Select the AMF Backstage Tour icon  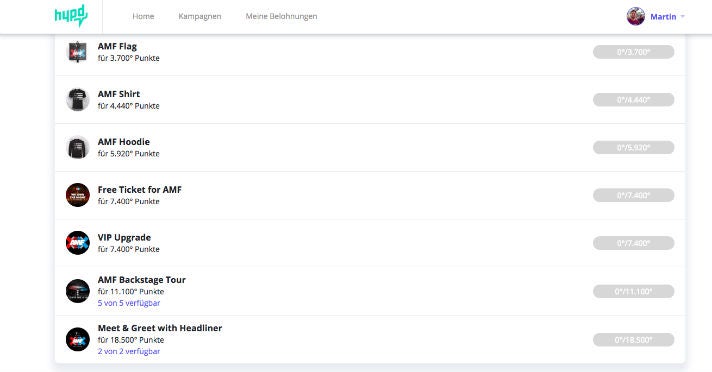pyautogui.click(x=78, y=291)
